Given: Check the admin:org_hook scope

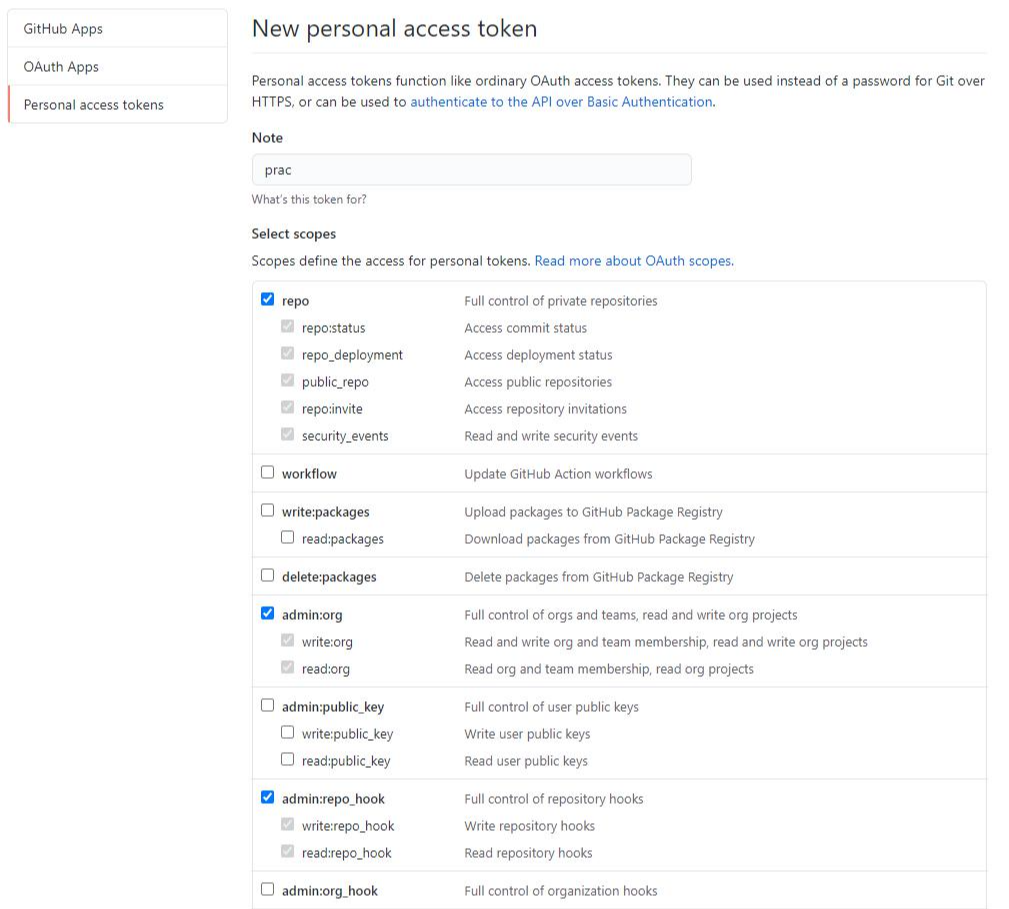Looking at the screenshot, I should 267,889.
